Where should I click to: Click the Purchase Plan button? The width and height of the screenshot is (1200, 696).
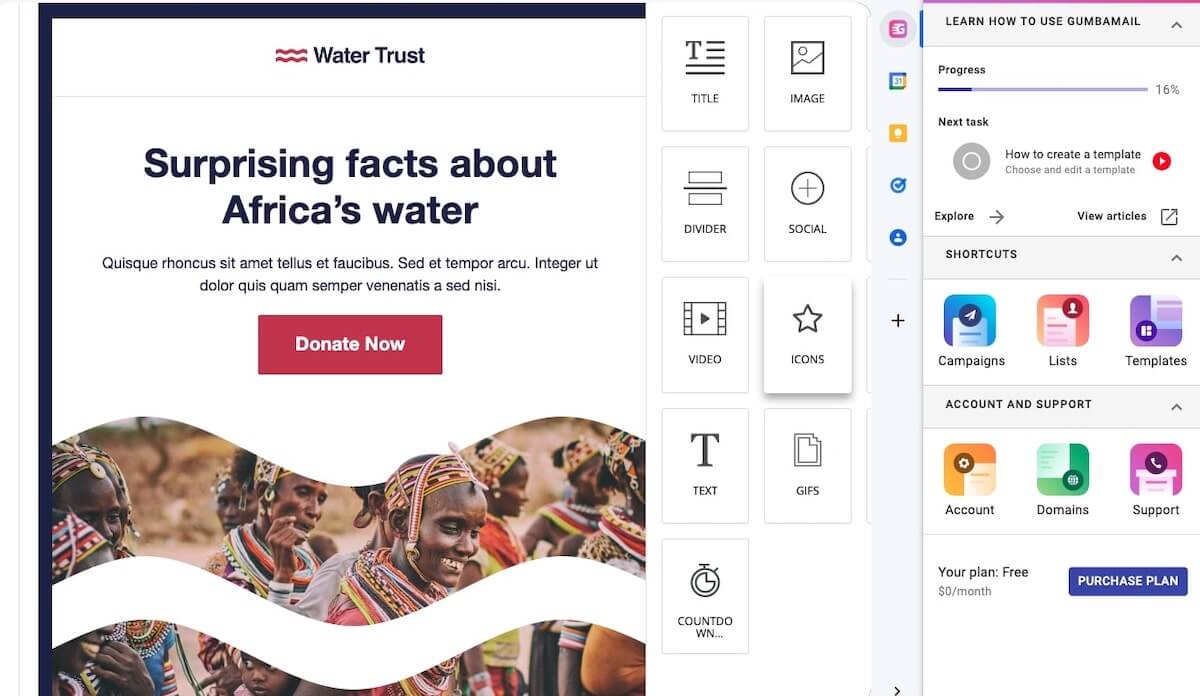pos(1128,581)
